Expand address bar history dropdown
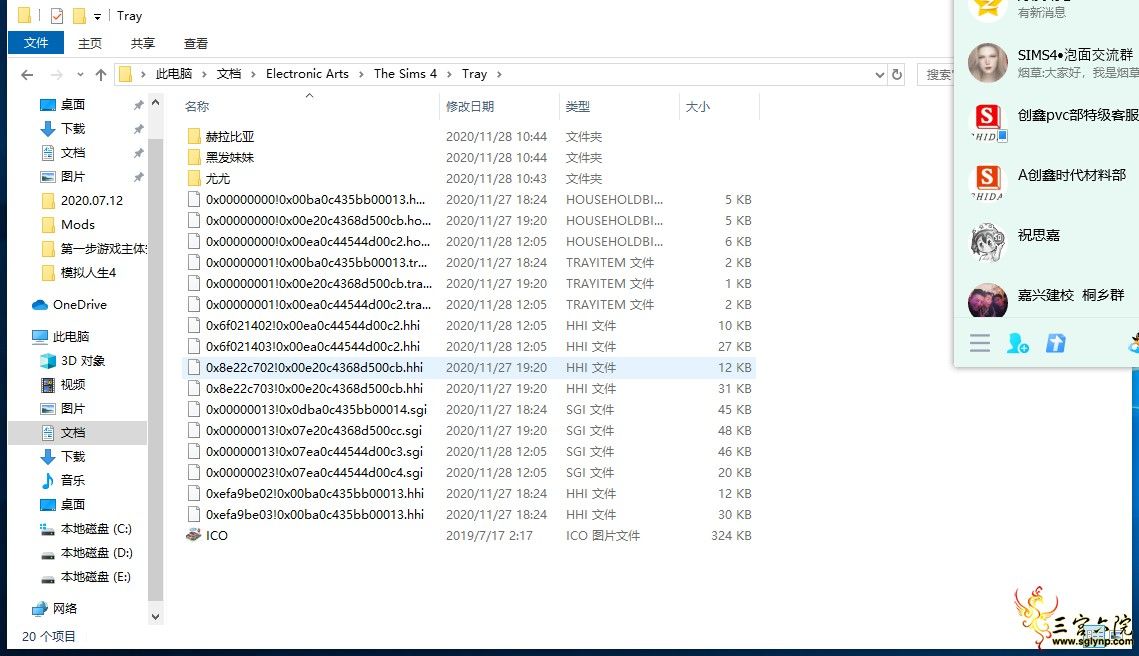Viewport: 1139px width, 656px height. [x=879, y=74]
